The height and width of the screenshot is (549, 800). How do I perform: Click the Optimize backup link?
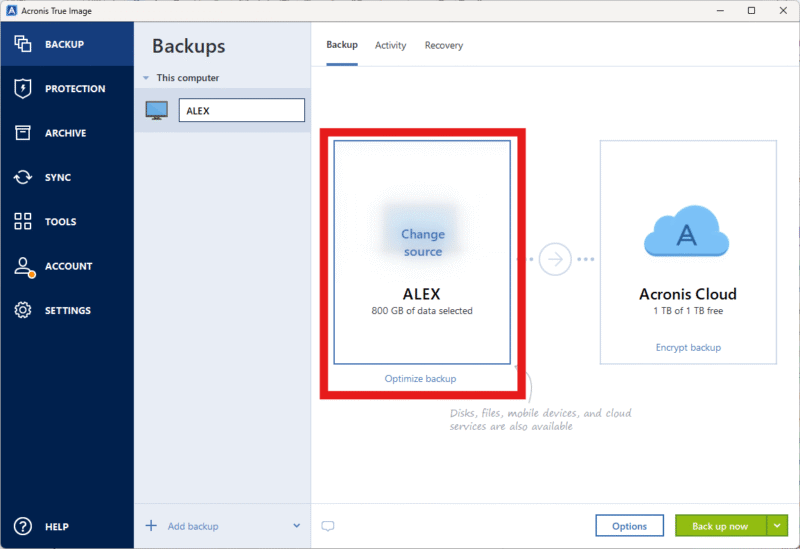tap(420, 379)
